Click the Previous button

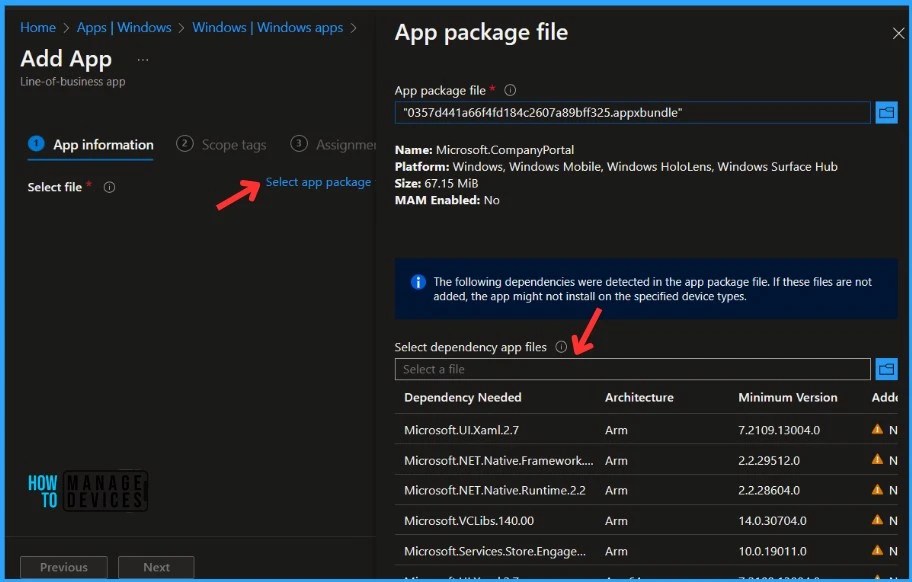pyautogui.click(x=63, y=566)
